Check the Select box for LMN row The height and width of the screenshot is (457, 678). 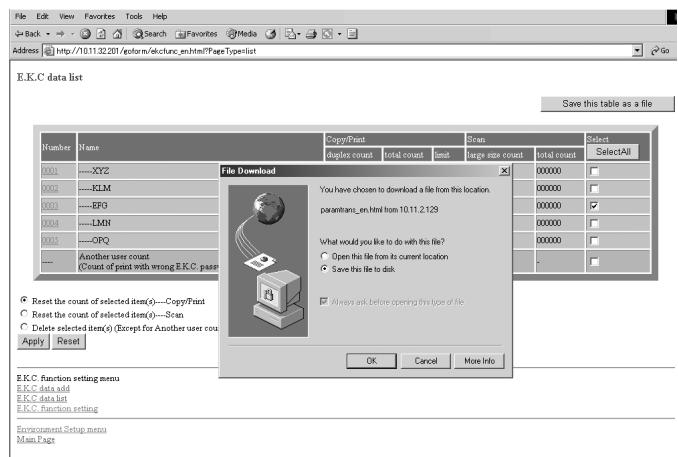pos(595,223)
